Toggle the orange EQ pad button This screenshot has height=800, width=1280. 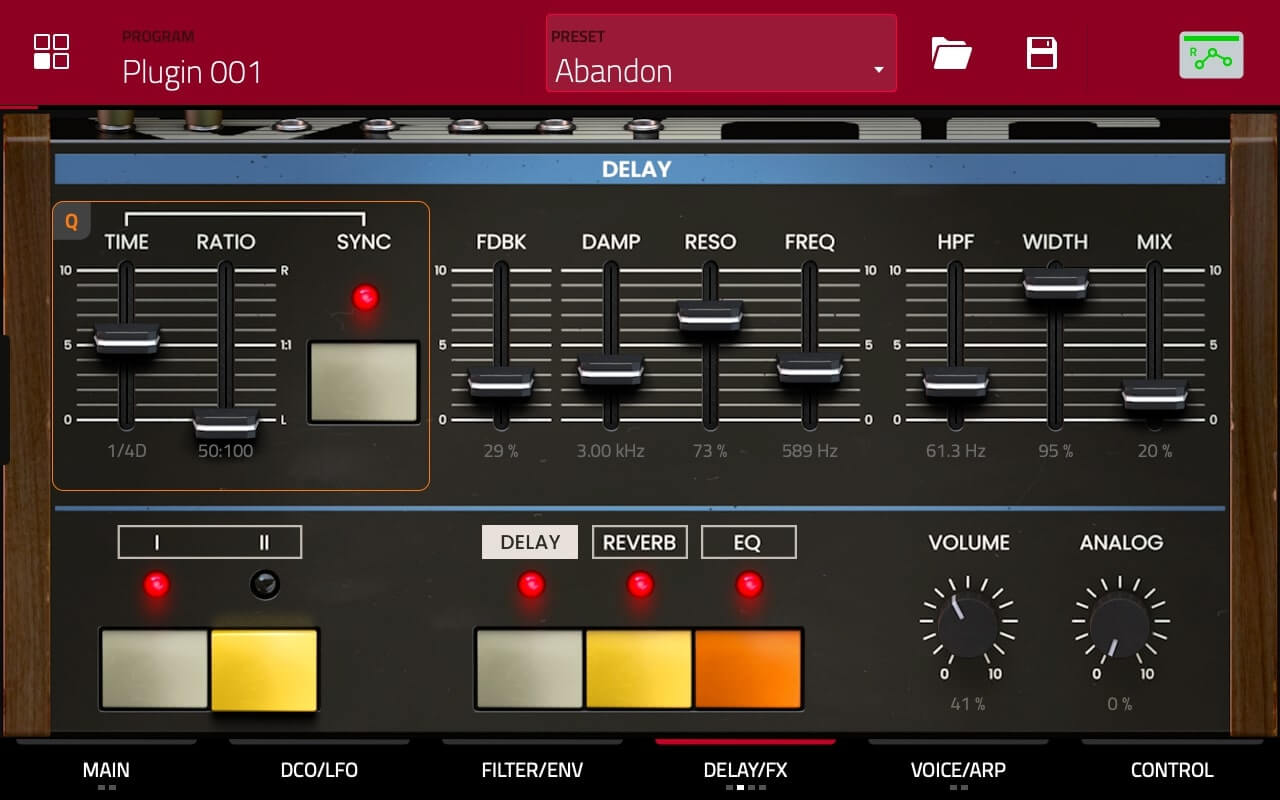pyautogui.click(x=748, y=668)
